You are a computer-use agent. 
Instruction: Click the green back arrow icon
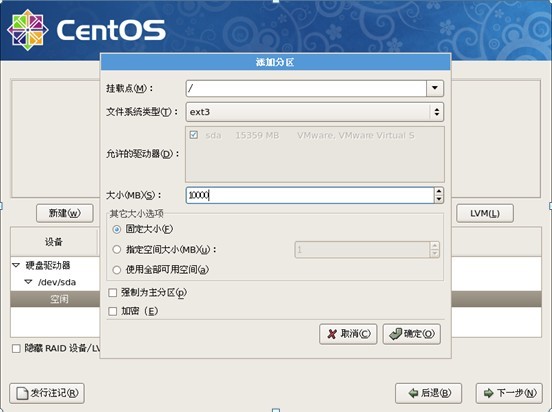click(x=413, y=393)
